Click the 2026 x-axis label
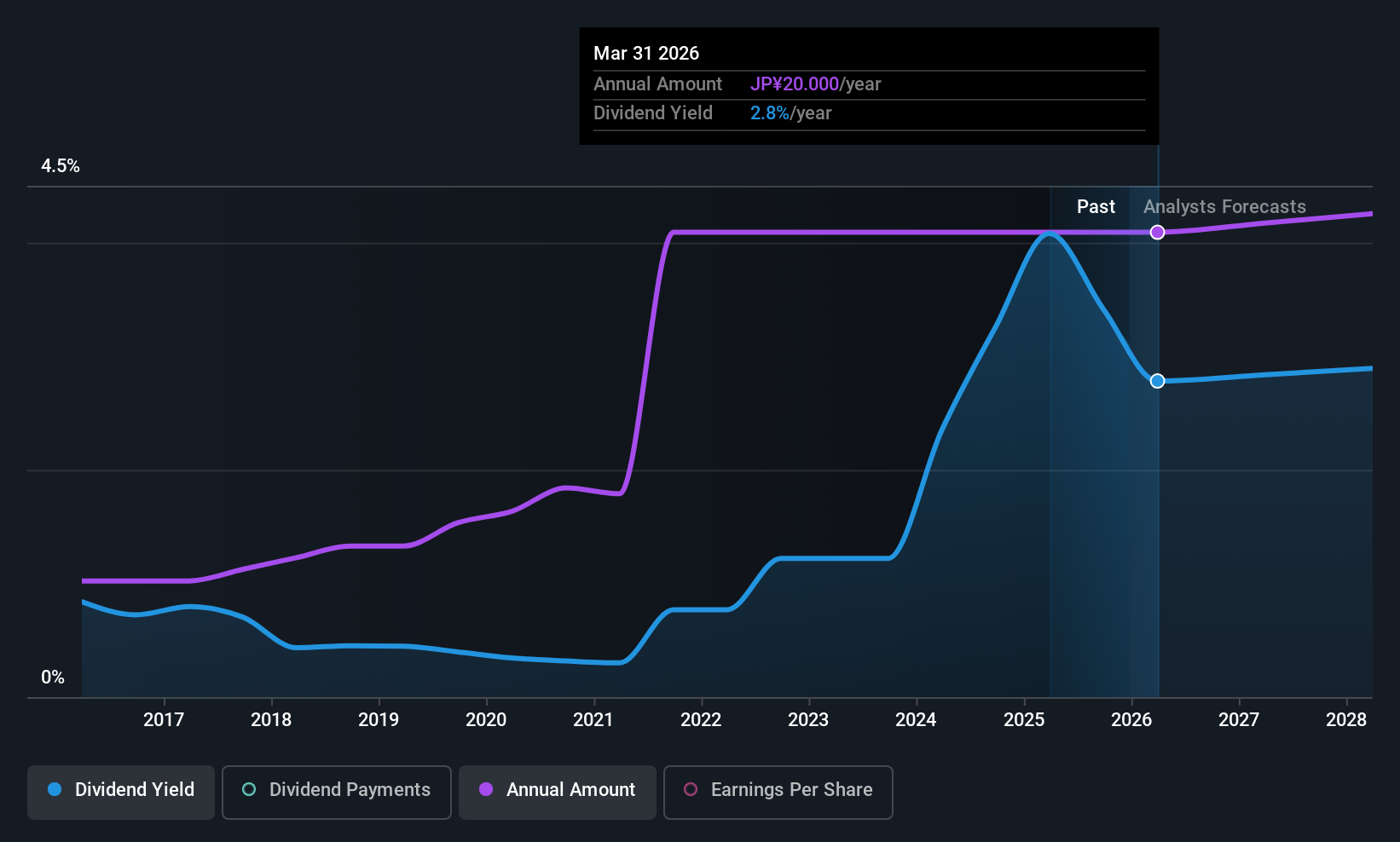Screen dimensions: 1400x842 pos(1131,720)
